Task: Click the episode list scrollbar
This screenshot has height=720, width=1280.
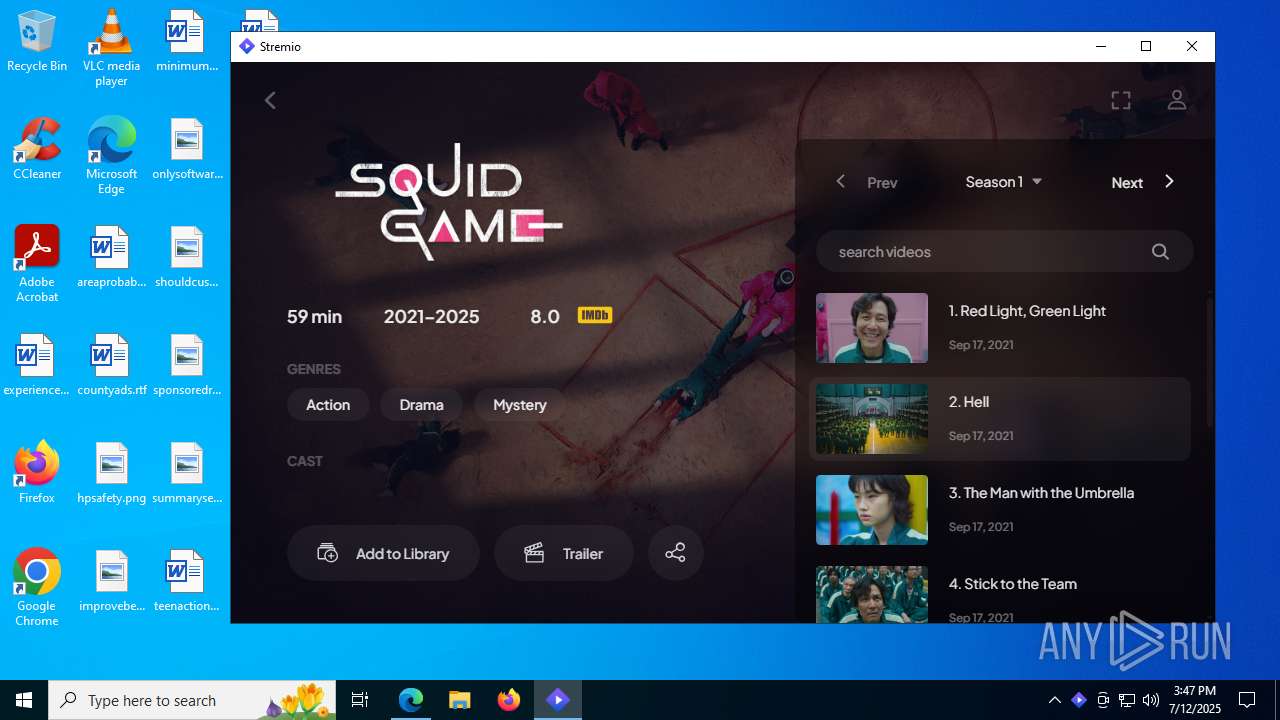Action: tap(1210, 360)
